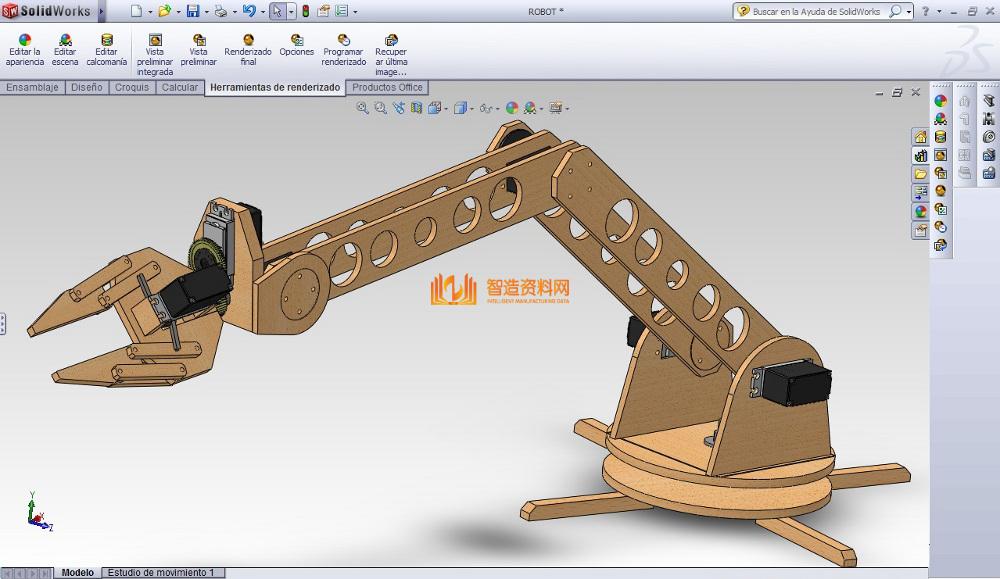
Task: Click the search magnifier button in help box
Action: coord(895,12)
